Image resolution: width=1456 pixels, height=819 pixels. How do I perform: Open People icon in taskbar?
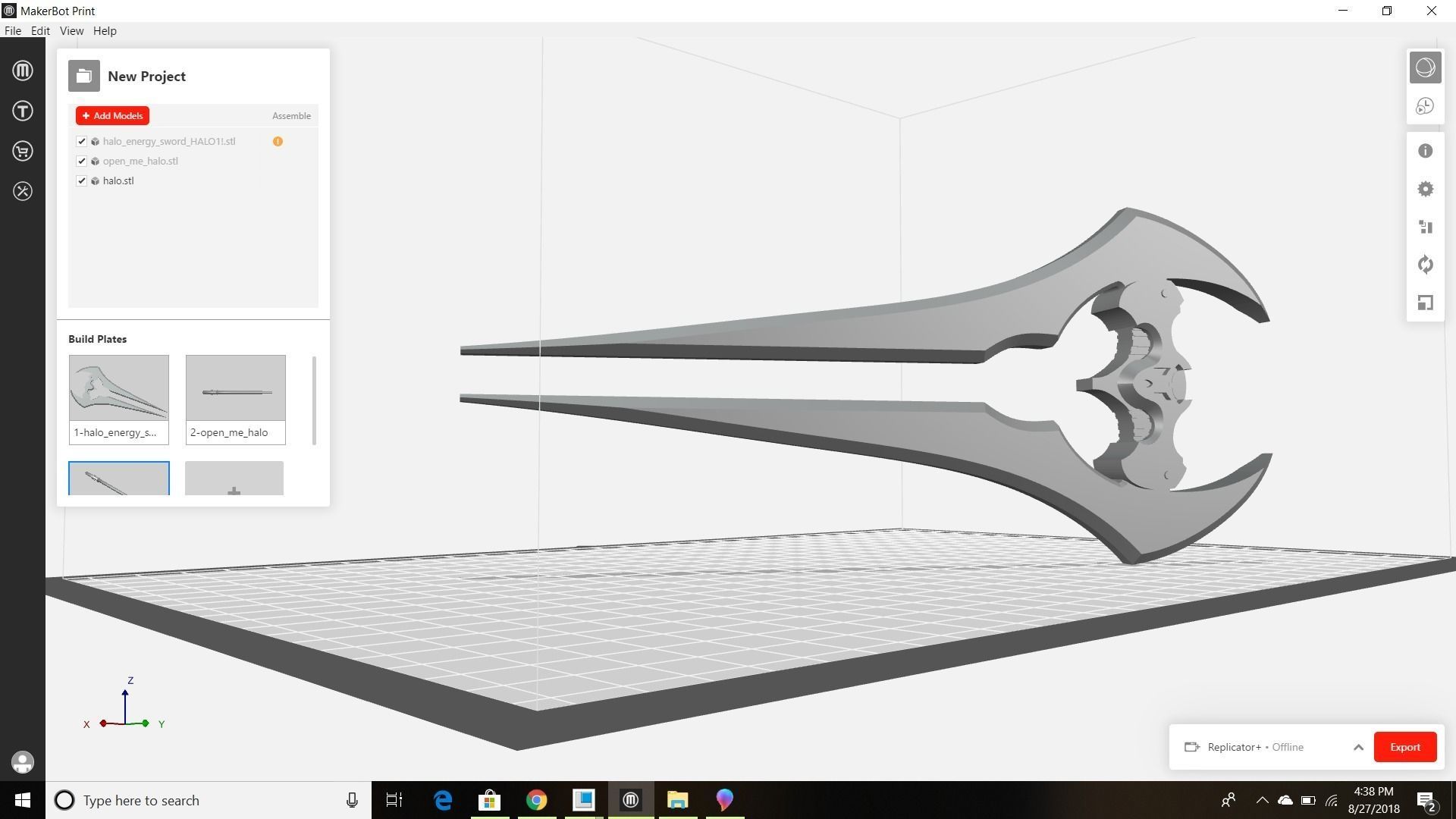point(1228,800)
